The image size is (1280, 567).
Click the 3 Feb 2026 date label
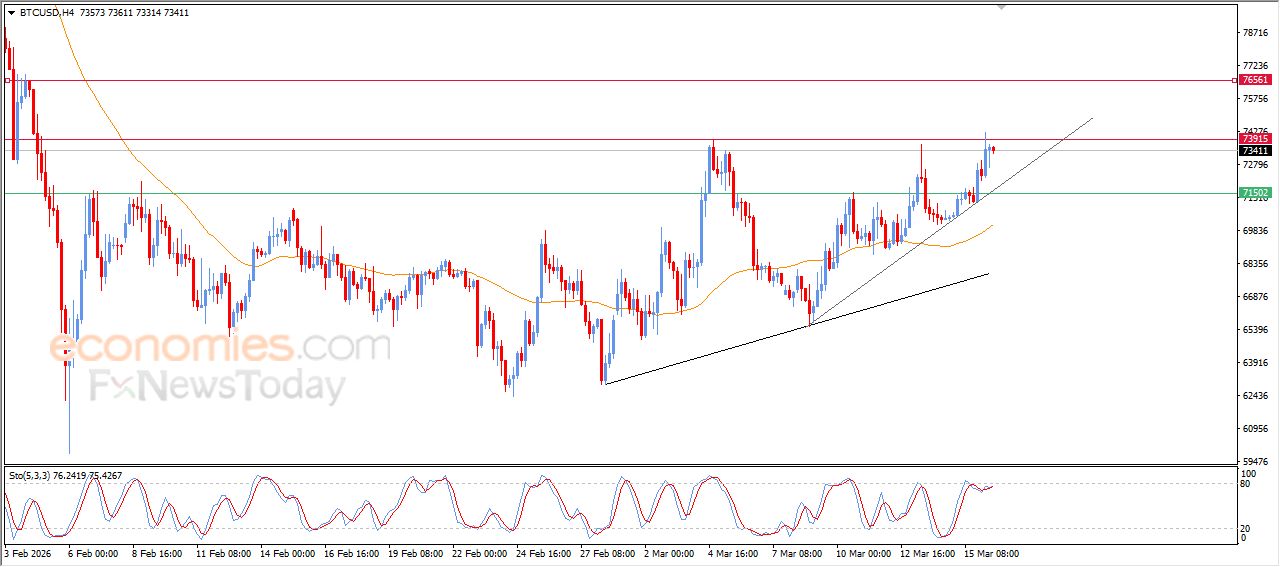(28, 553)
